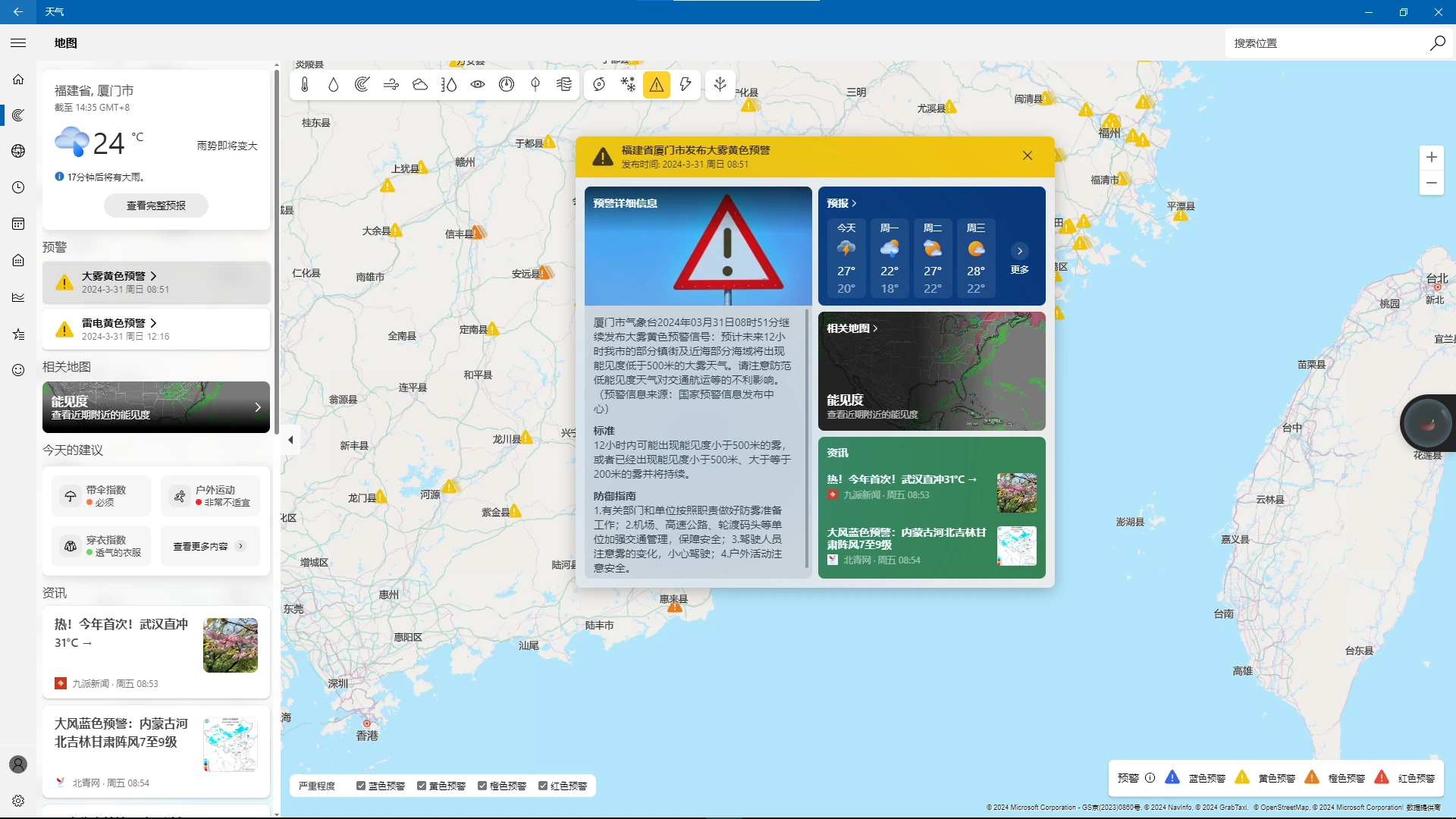Select the precipitation droplet map layer
Screen dimensions: 1456x819
334,84
